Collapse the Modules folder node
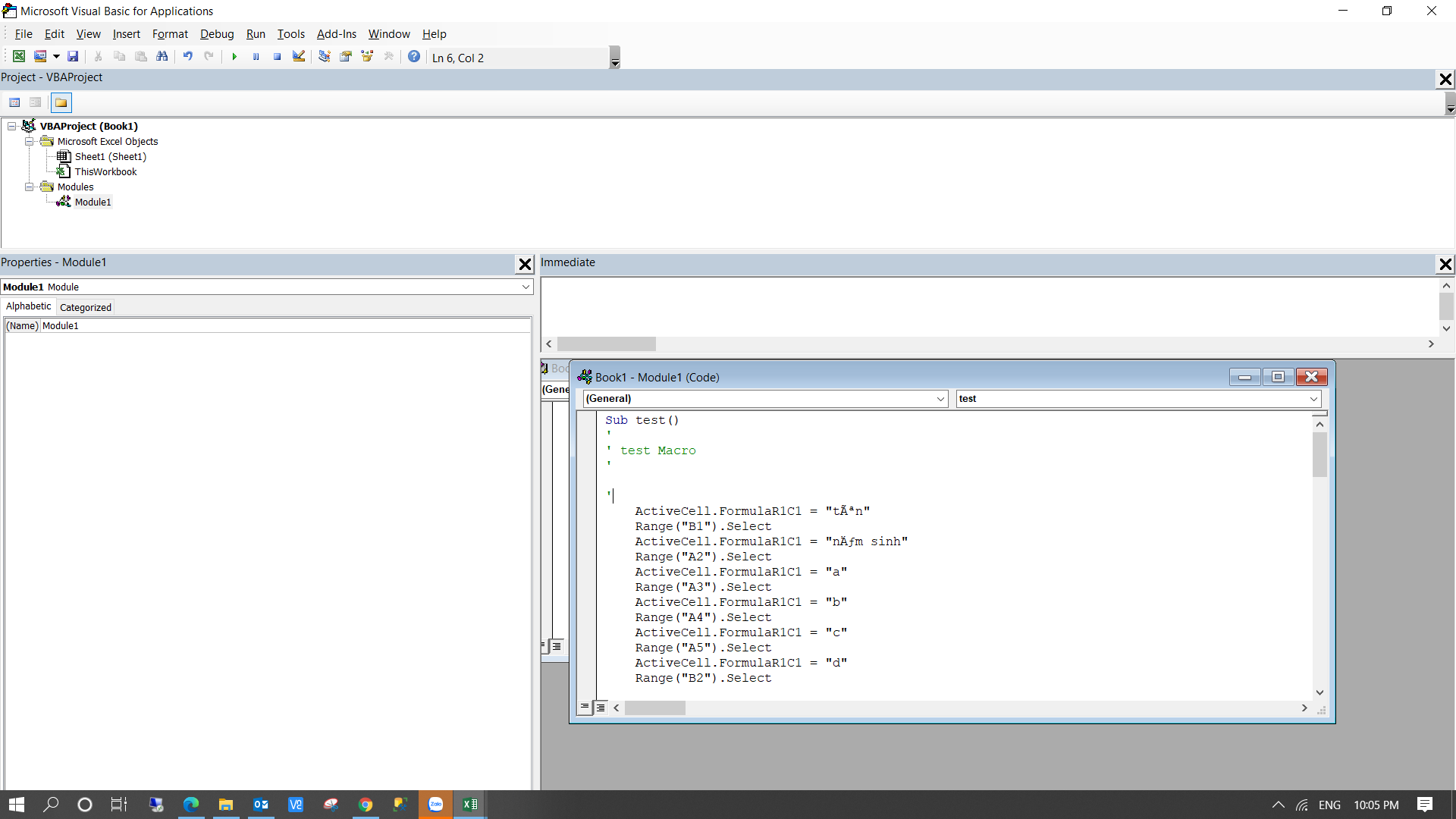 [x=29, y=187]
